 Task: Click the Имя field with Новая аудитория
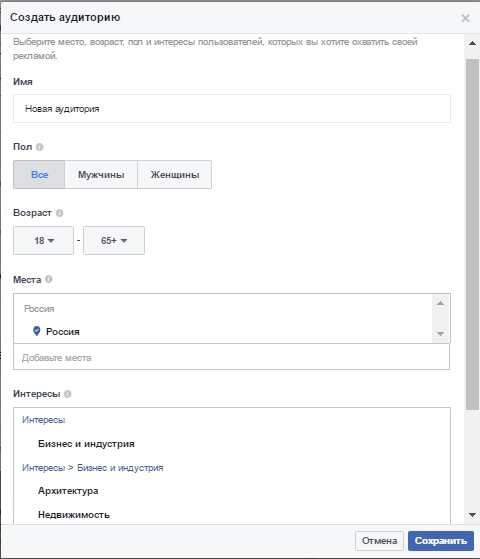(x=232, y=109)
